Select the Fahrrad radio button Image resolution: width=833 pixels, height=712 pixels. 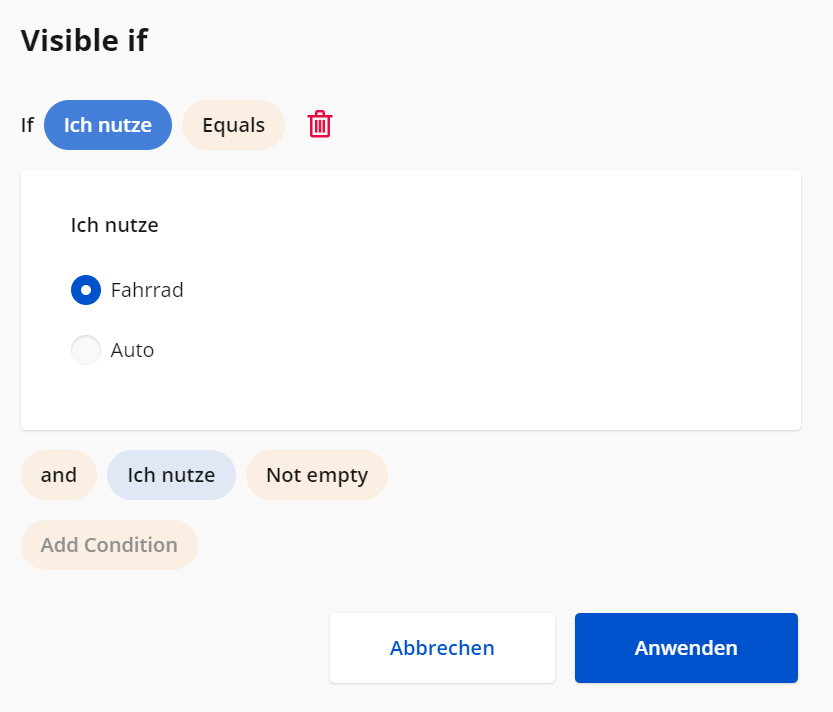coord(86,290)
